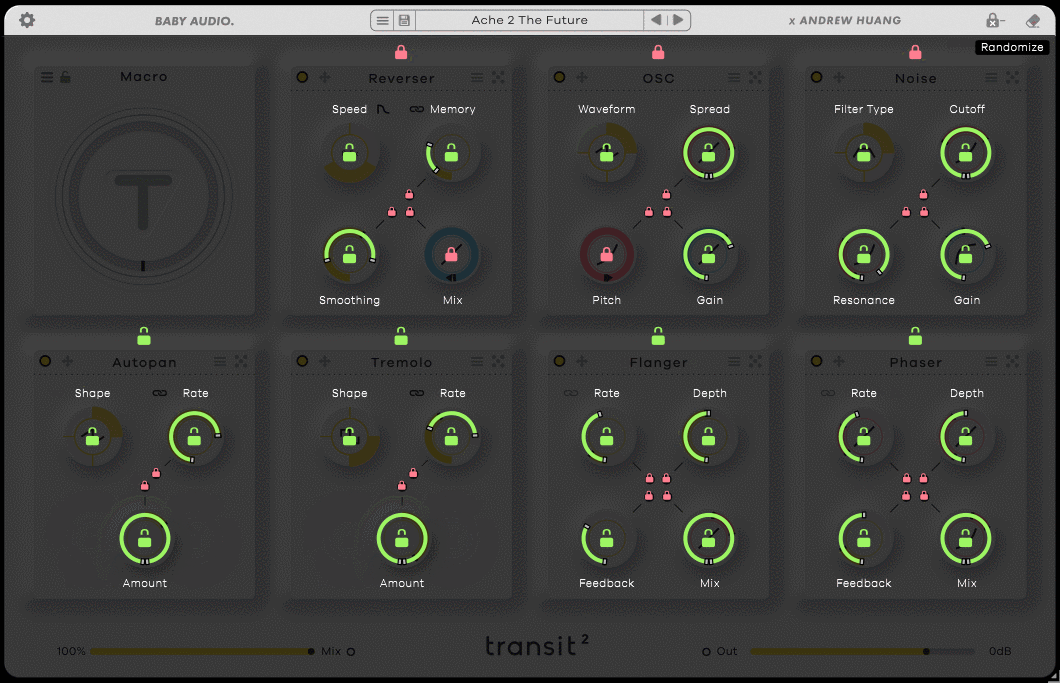Save preset with the floppy disk icon
This screenshot has height=683, width=1060.
[x=404, y=20]
